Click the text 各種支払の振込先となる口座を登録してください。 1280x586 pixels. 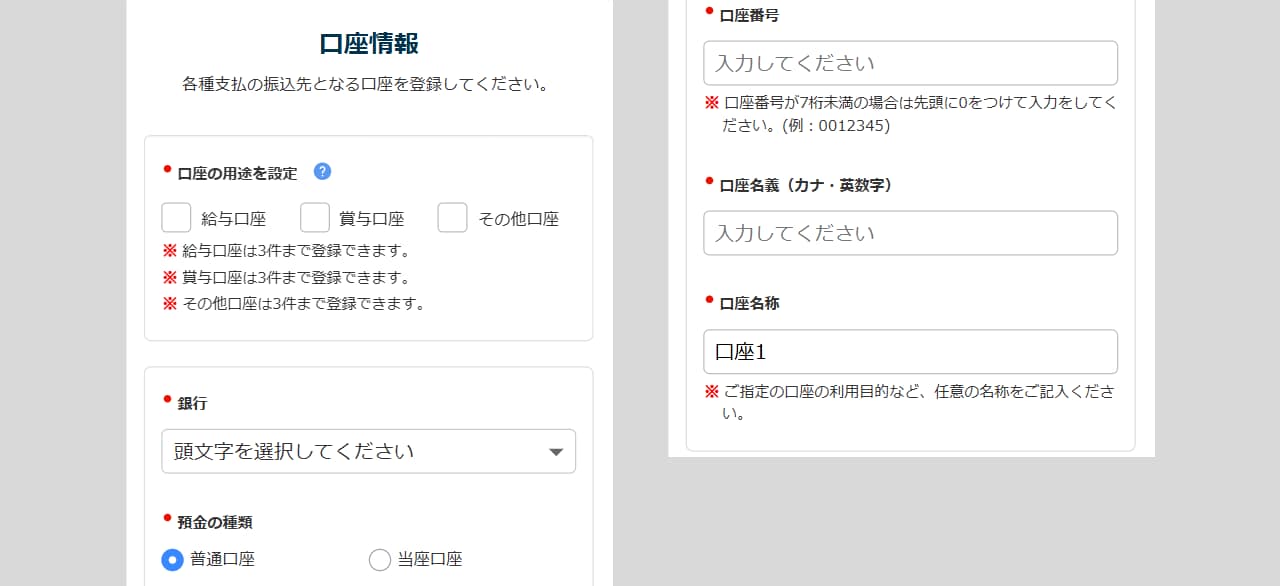366,84
